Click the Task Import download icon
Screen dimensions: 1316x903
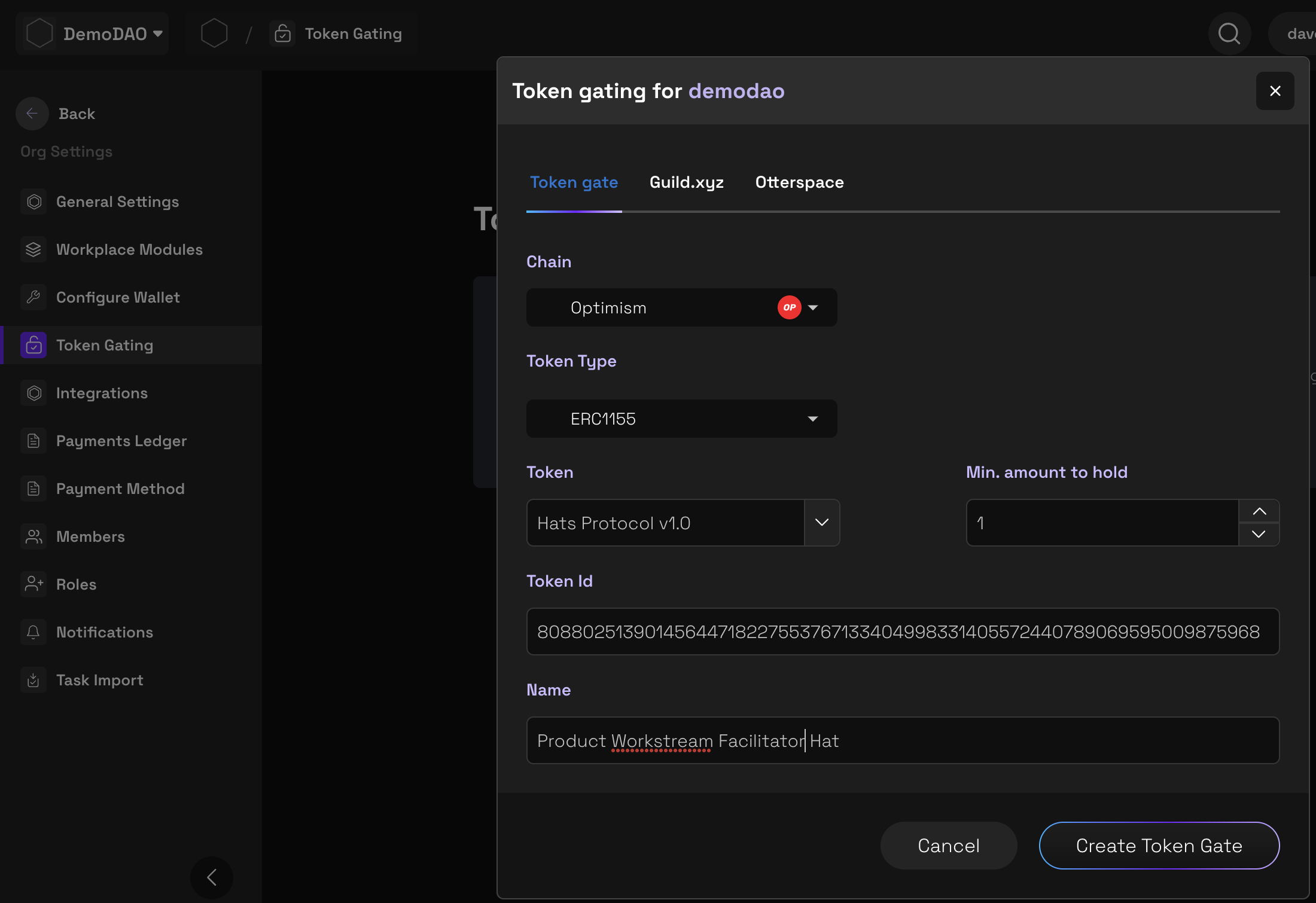coord(33,680)
